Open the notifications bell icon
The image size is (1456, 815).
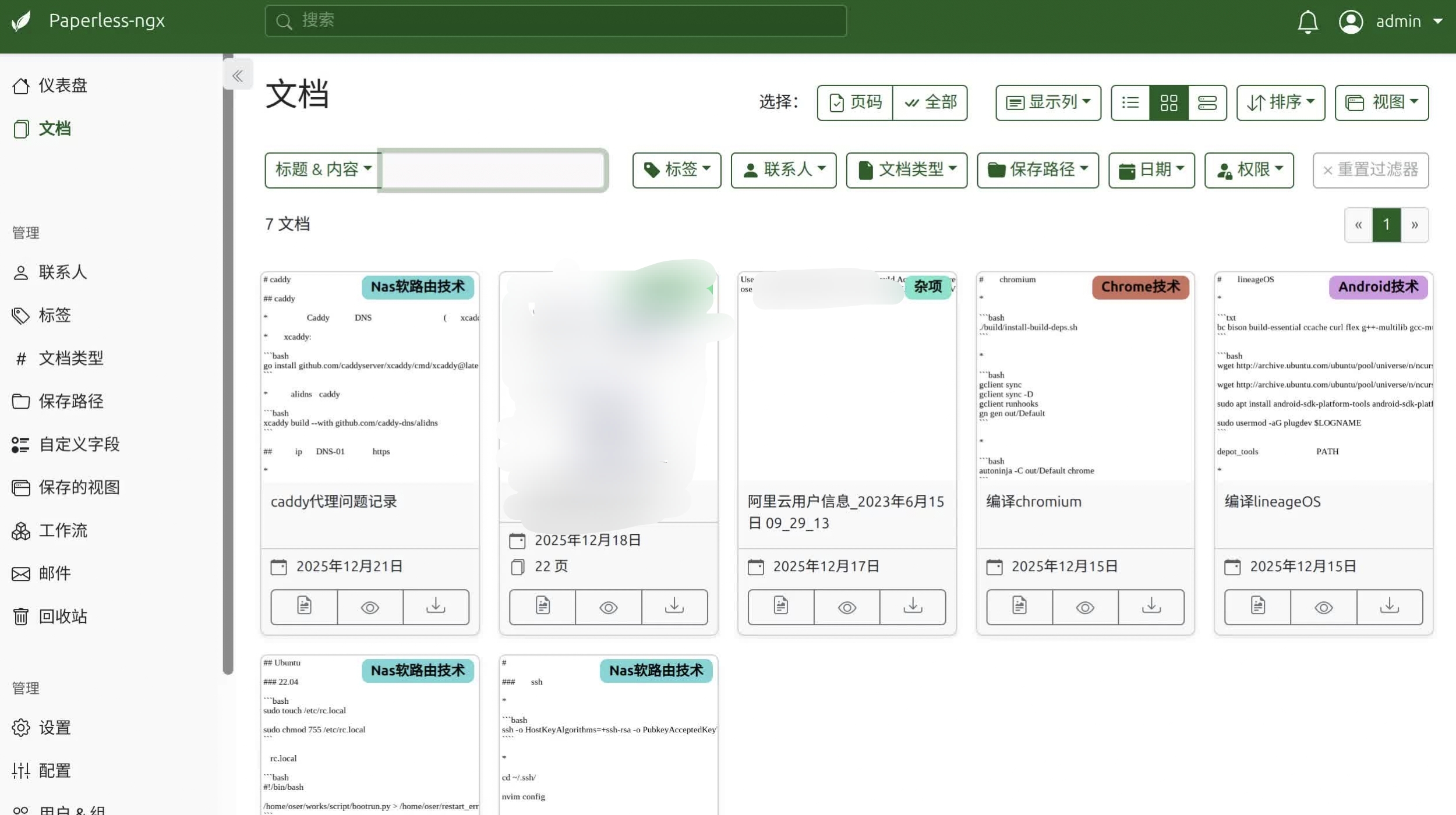click(x=1307, y=22)
